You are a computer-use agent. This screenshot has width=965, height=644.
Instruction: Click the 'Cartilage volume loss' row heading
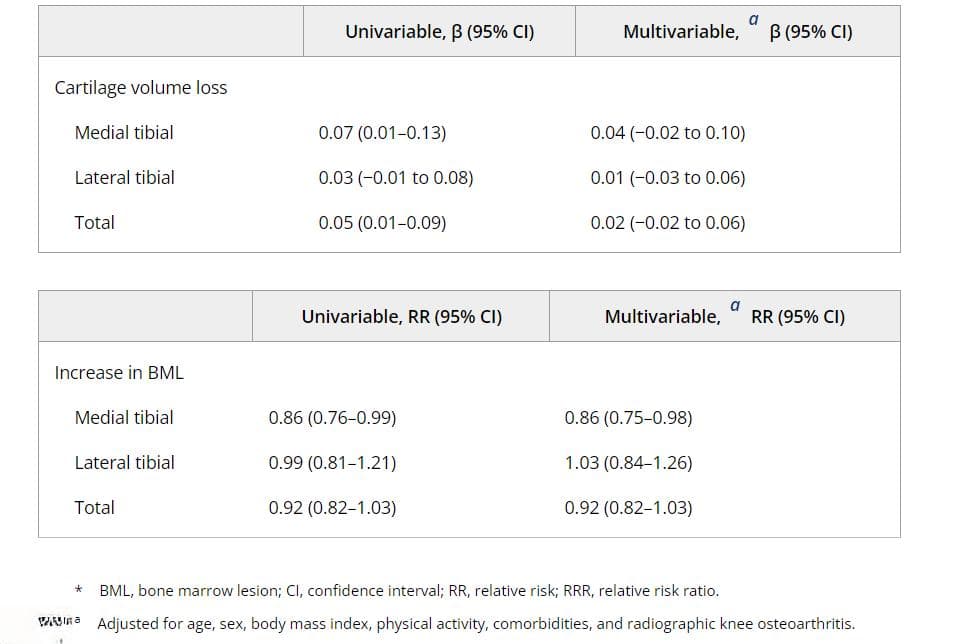141,88
